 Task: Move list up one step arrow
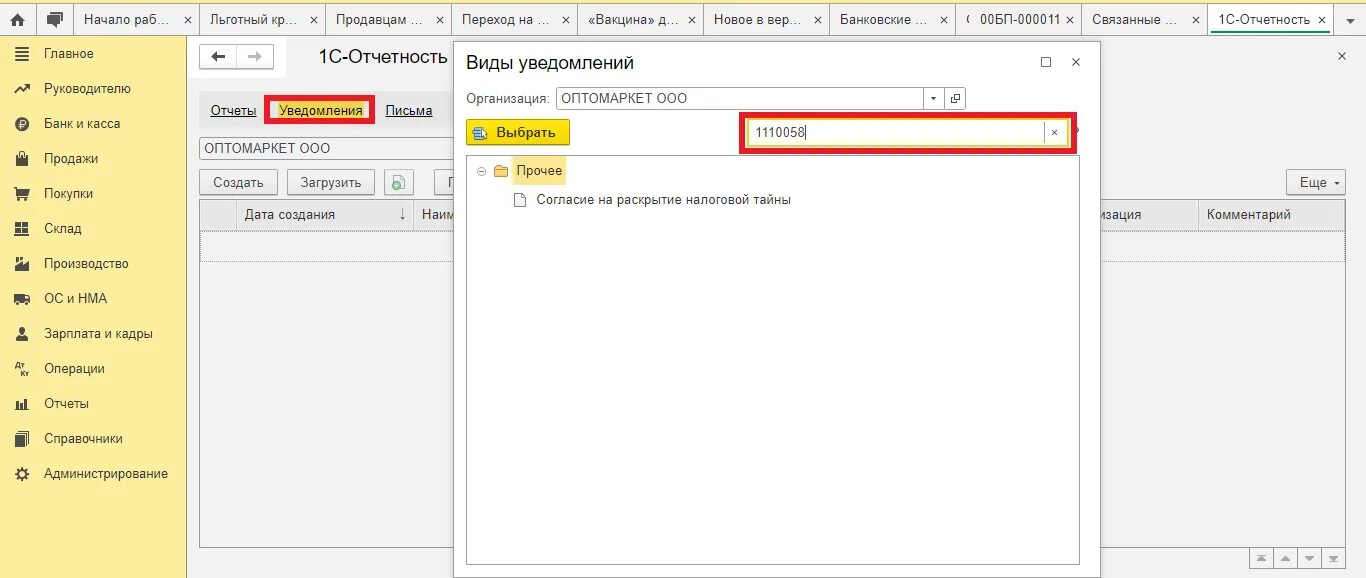[1286, 558]
